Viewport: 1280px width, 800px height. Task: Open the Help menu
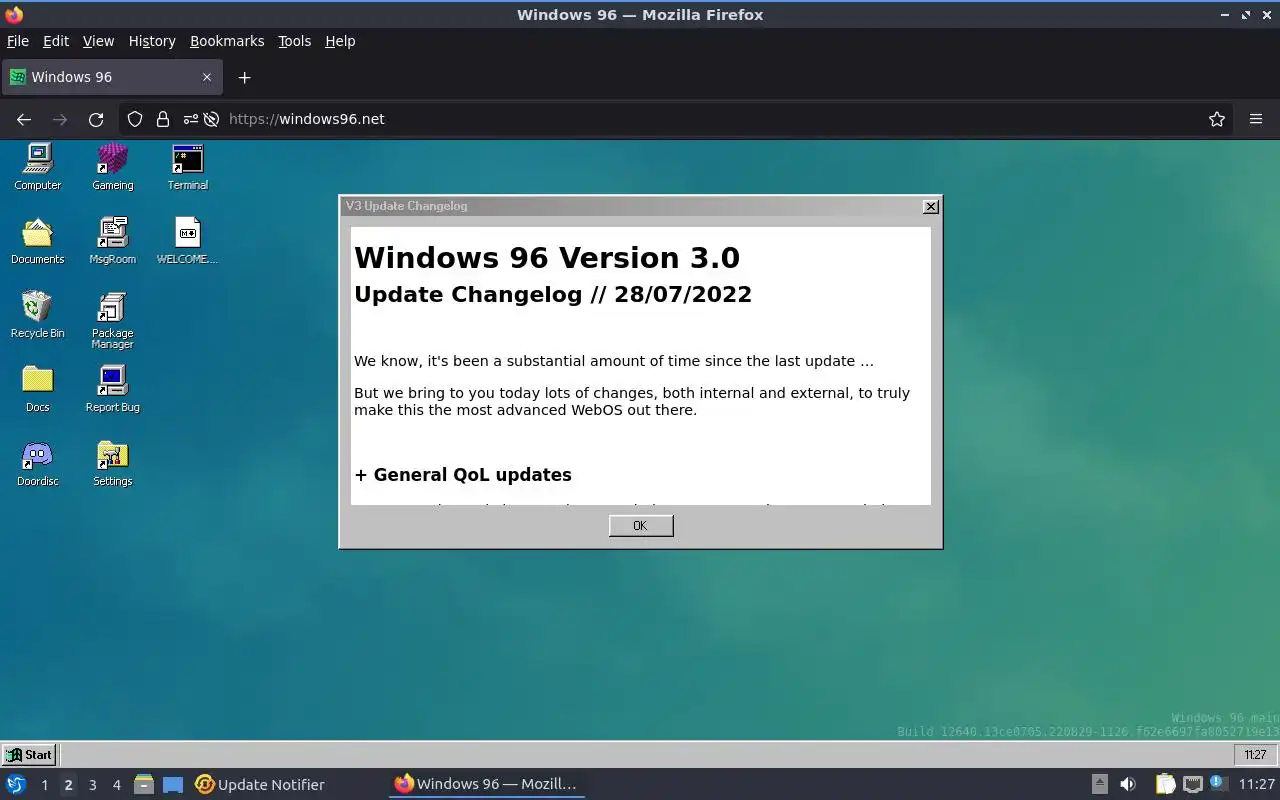point(340,41)
